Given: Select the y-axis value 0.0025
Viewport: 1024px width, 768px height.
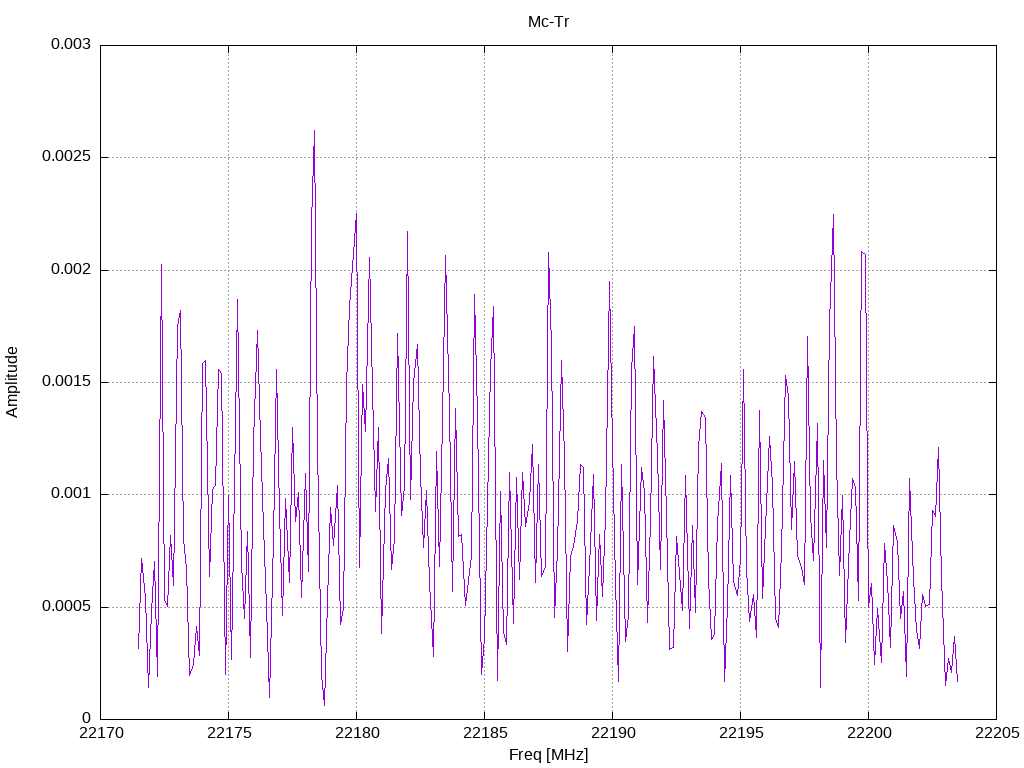Looking at the screenshot, I should (x=66, y=157).
